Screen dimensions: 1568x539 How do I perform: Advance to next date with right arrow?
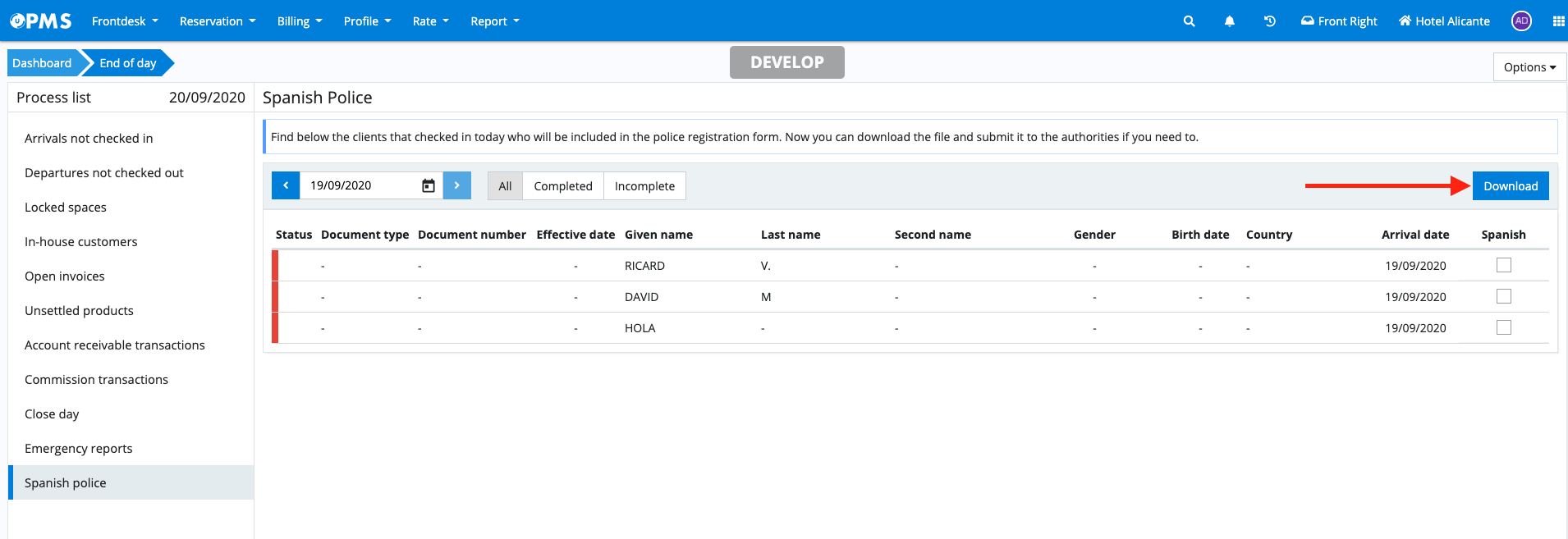456,185
